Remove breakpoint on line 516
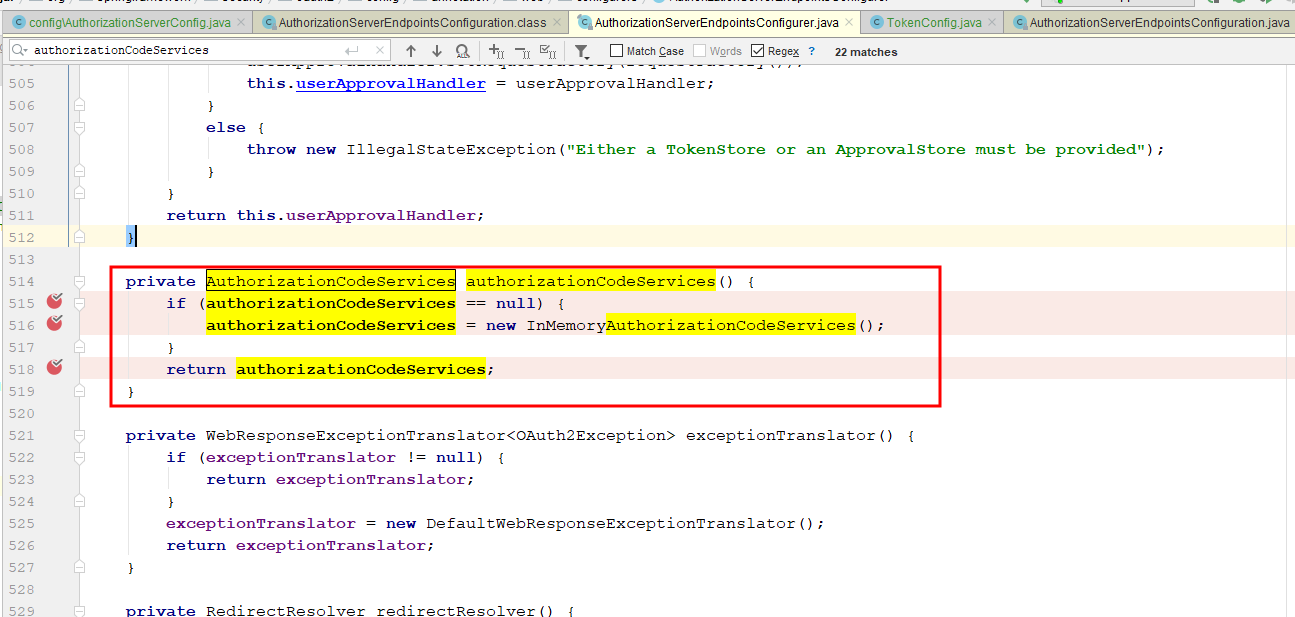The width and height of the screenshot is (1295, 617). (x=54, y=323)
